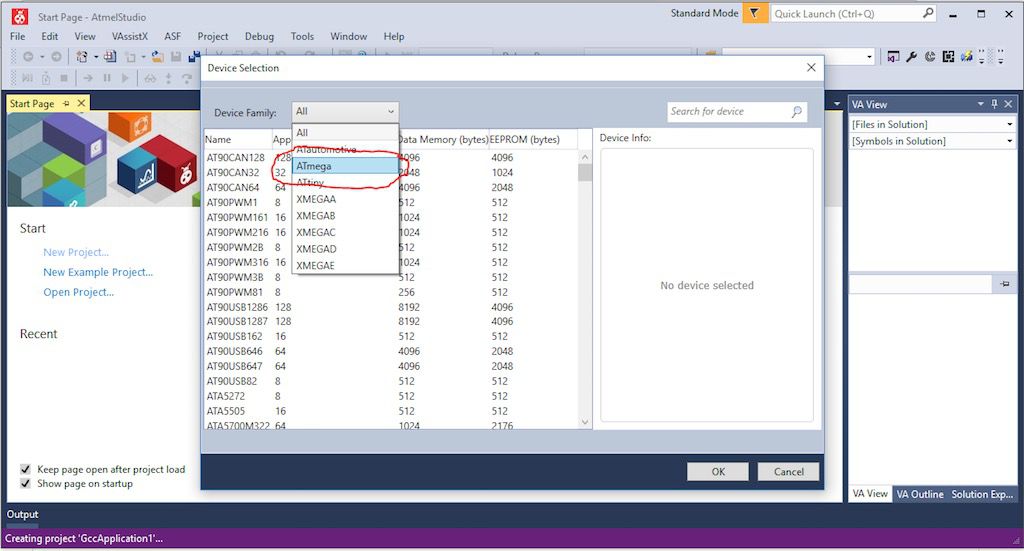This screenshot has width=1024, height=551.
Task: Click the Start Debugging and Break icon
Action: (27, 78)
